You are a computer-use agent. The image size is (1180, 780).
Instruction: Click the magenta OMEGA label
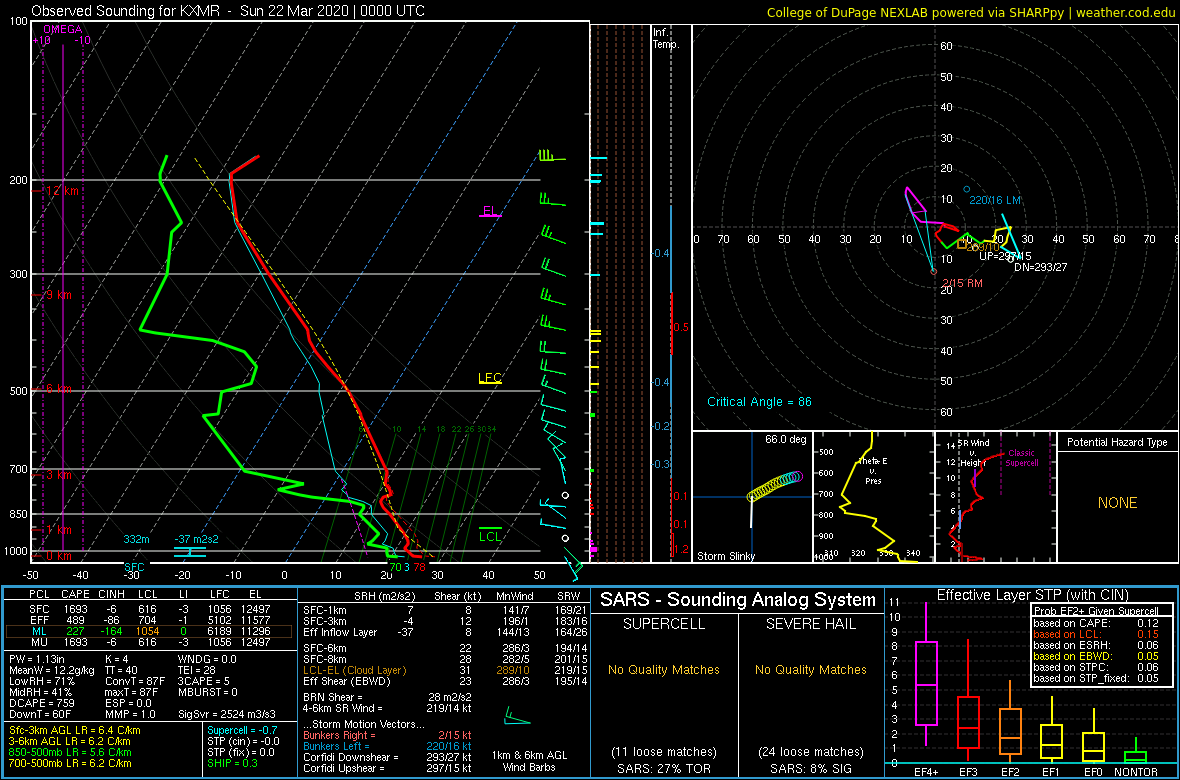[x=63, y=29]
